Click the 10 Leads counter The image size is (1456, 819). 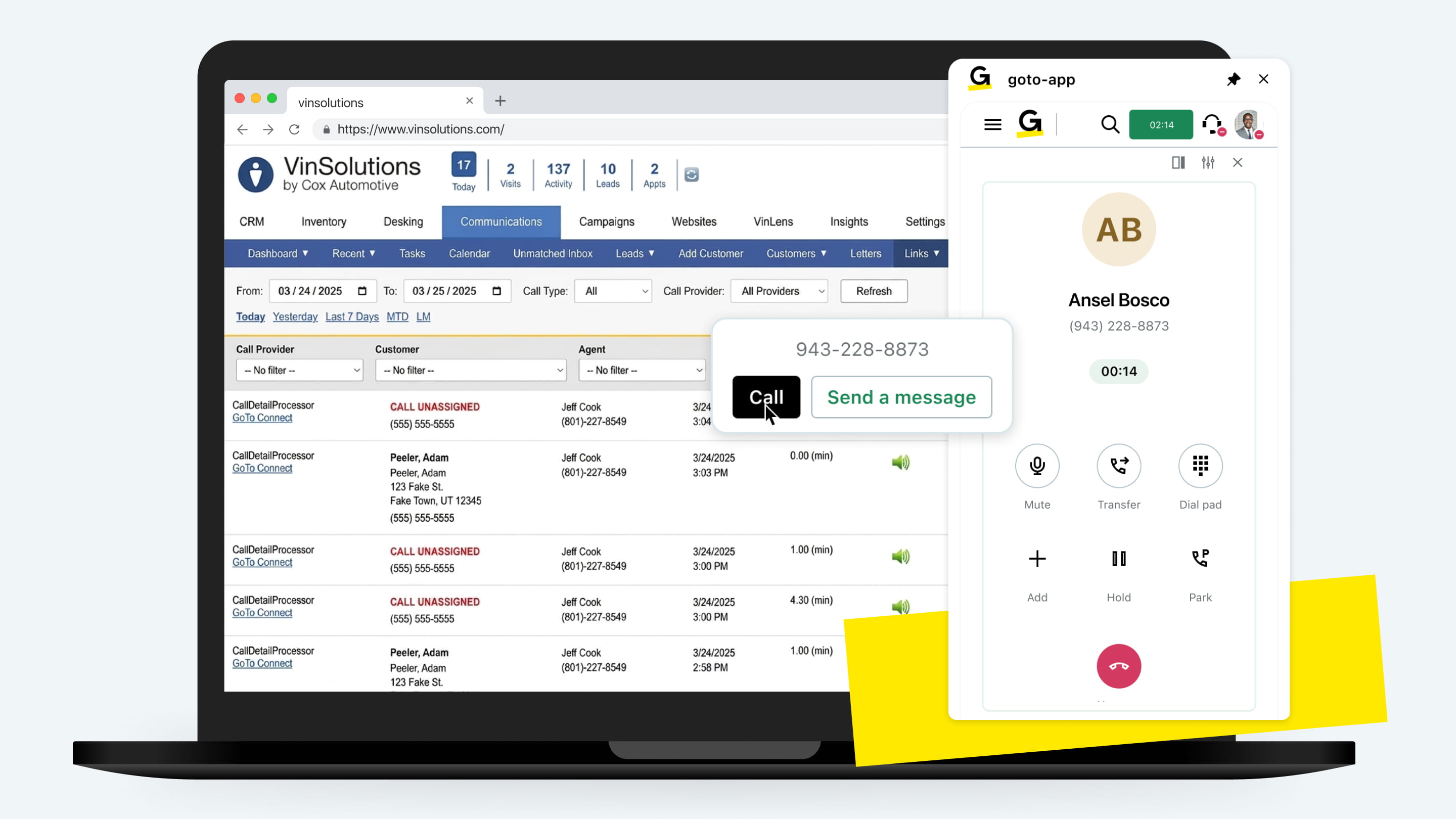click(608, 174)
